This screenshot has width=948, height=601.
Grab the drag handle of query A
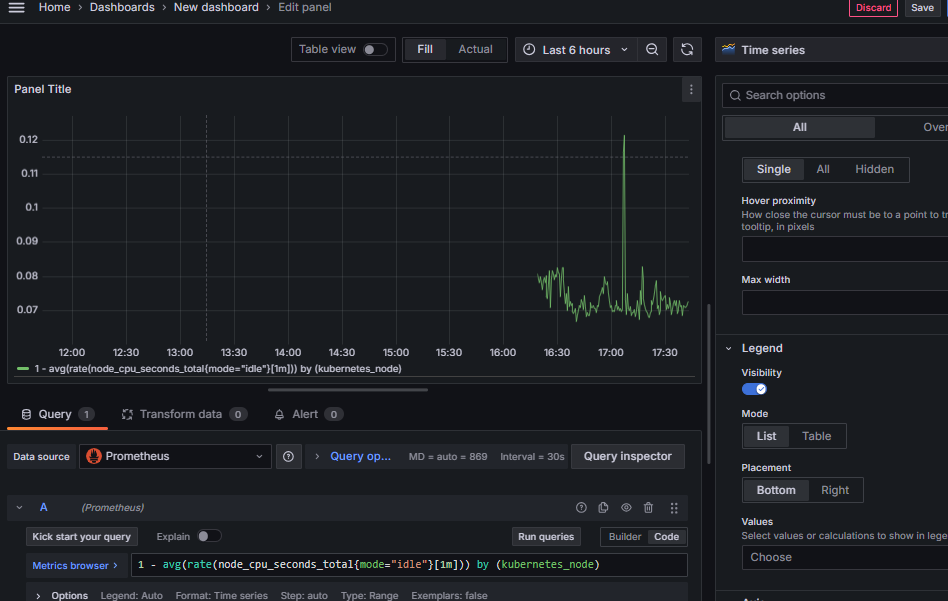[674, 508]
